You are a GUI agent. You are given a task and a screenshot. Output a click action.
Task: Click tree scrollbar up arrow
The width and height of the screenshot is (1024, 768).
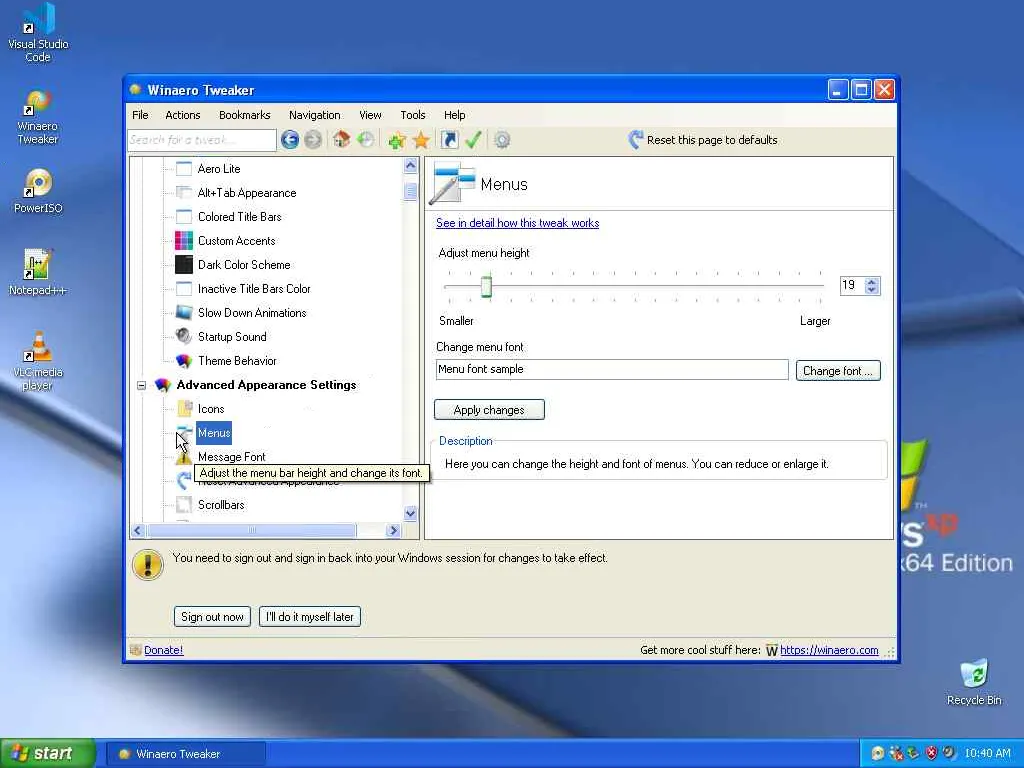[410, 165]
